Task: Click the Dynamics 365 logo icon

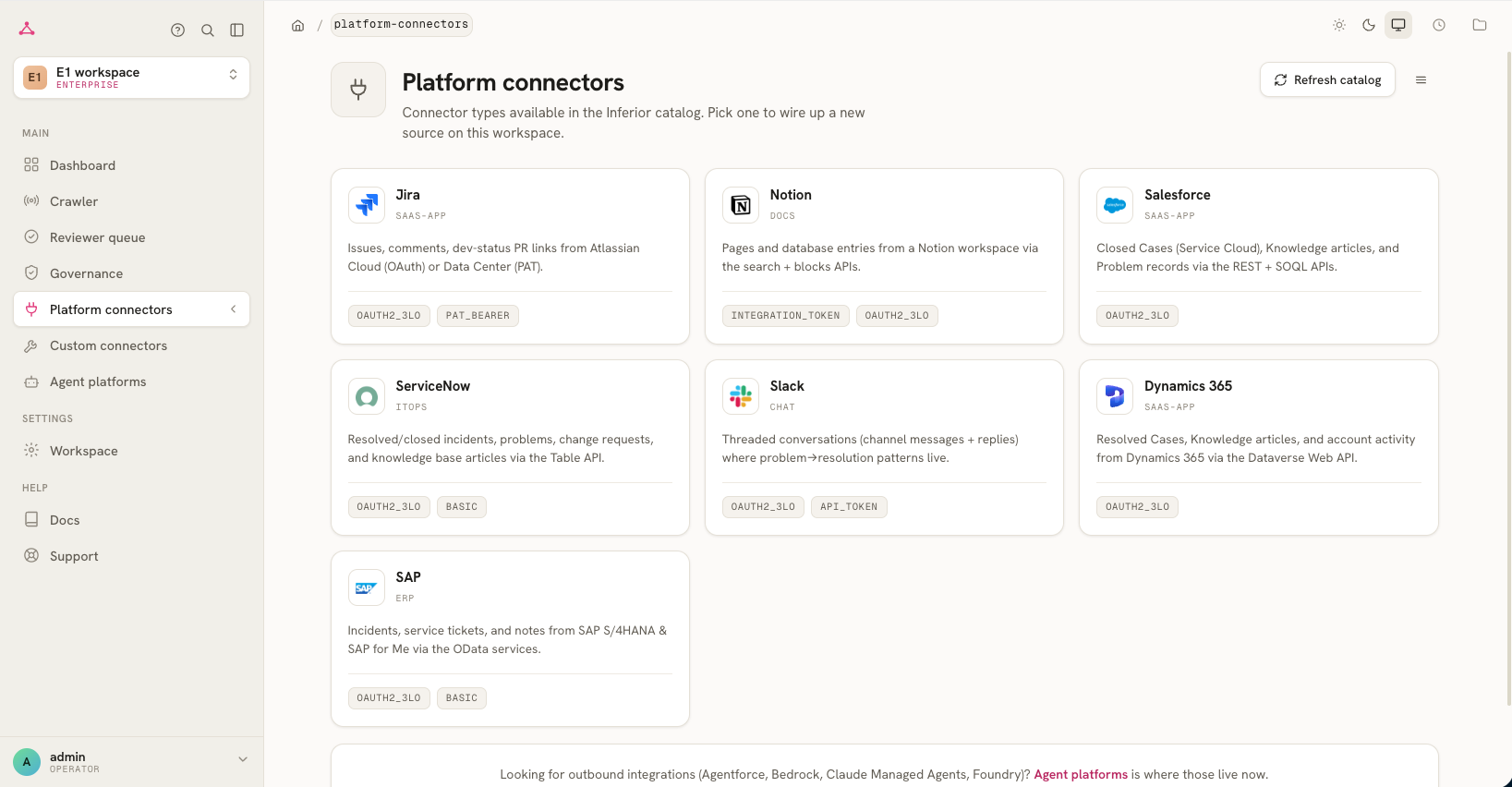Action: [x=1115, y=396]
